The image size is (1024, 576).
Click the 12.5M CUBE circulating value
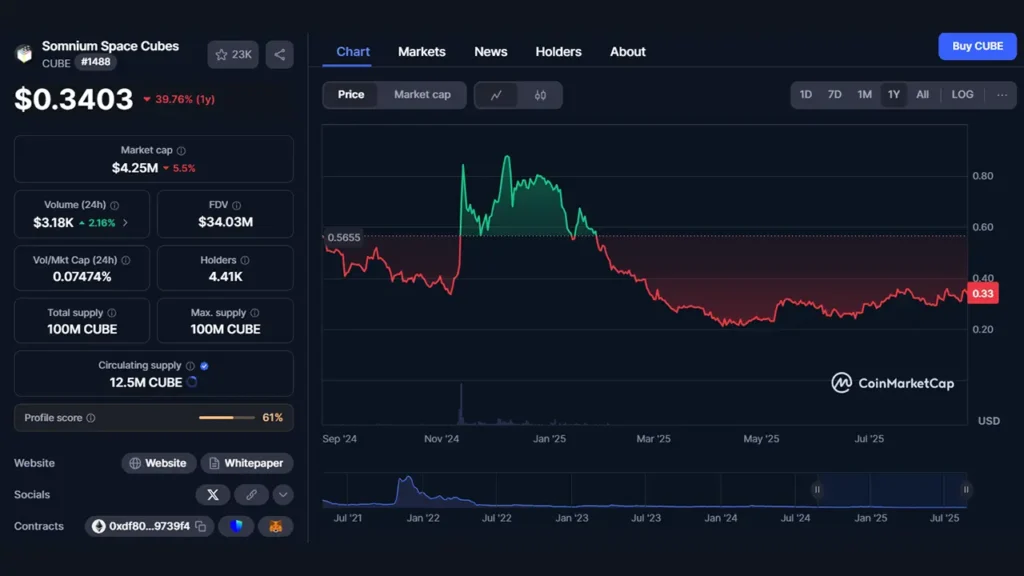(x=146, y=383)
